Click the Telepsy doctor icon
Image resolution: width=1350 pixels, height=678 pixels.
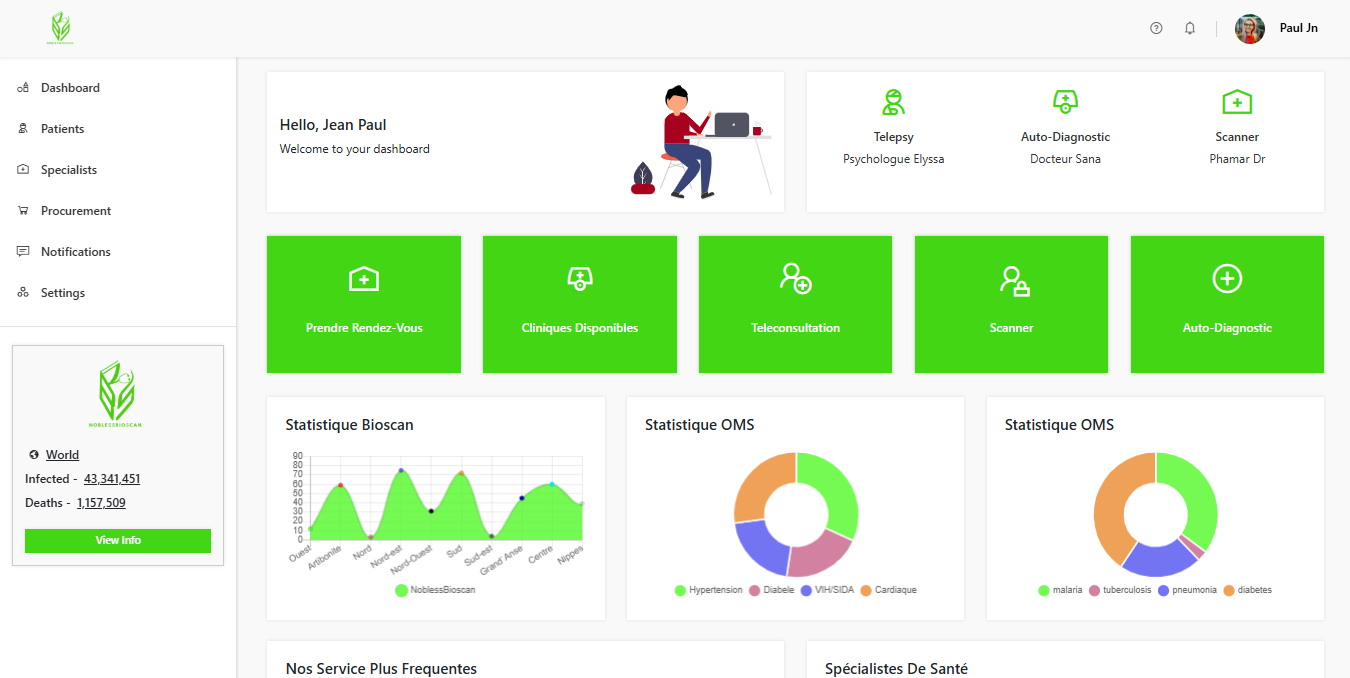tap(893, 102)
